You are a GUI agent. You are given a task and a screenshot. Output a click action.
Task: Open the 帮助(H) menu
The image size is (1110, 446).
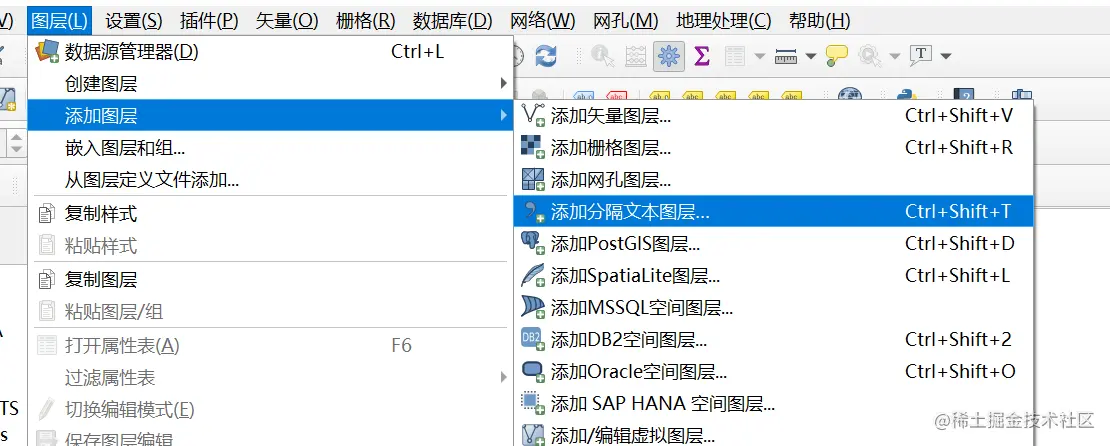tap(820, 21)
